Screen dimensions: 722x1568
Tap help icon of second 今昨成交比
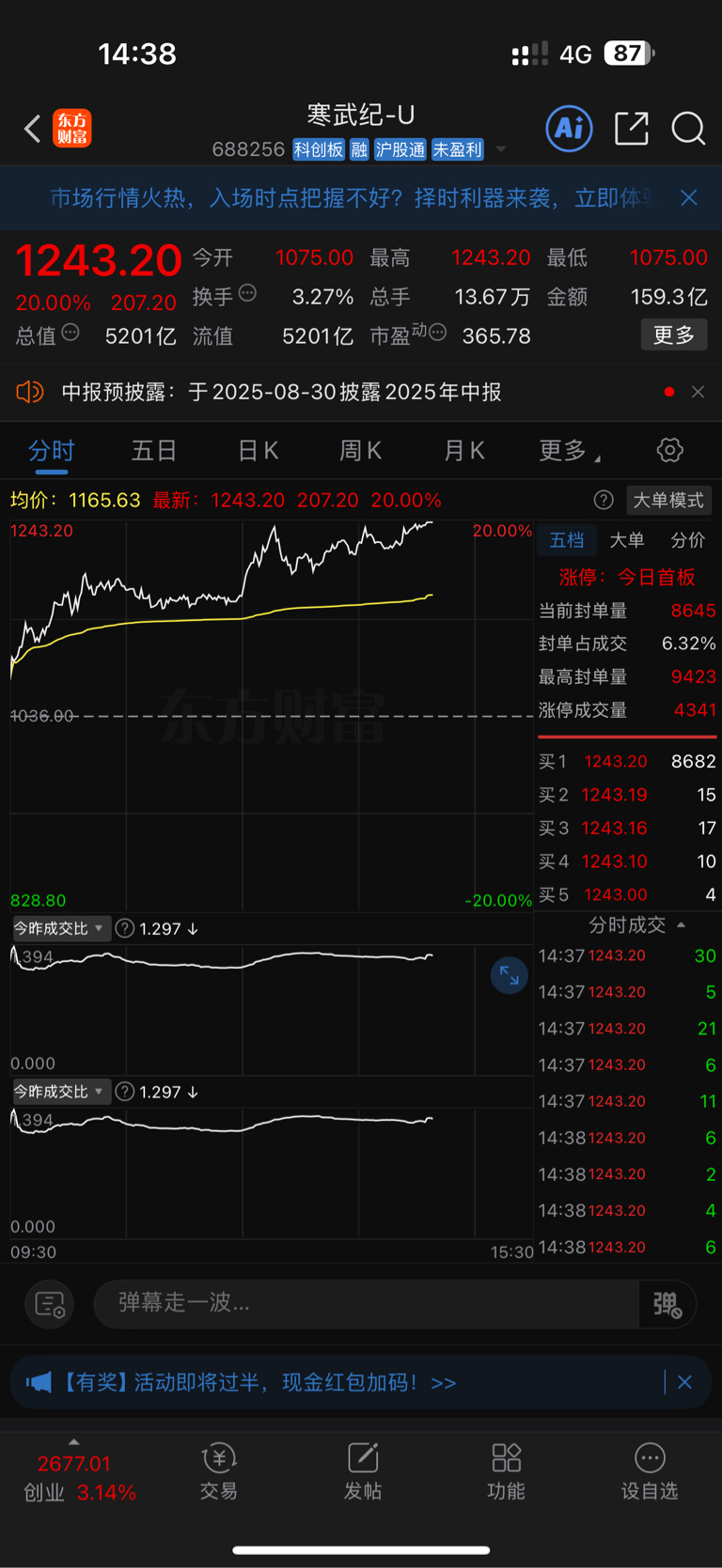point(124,1092)
